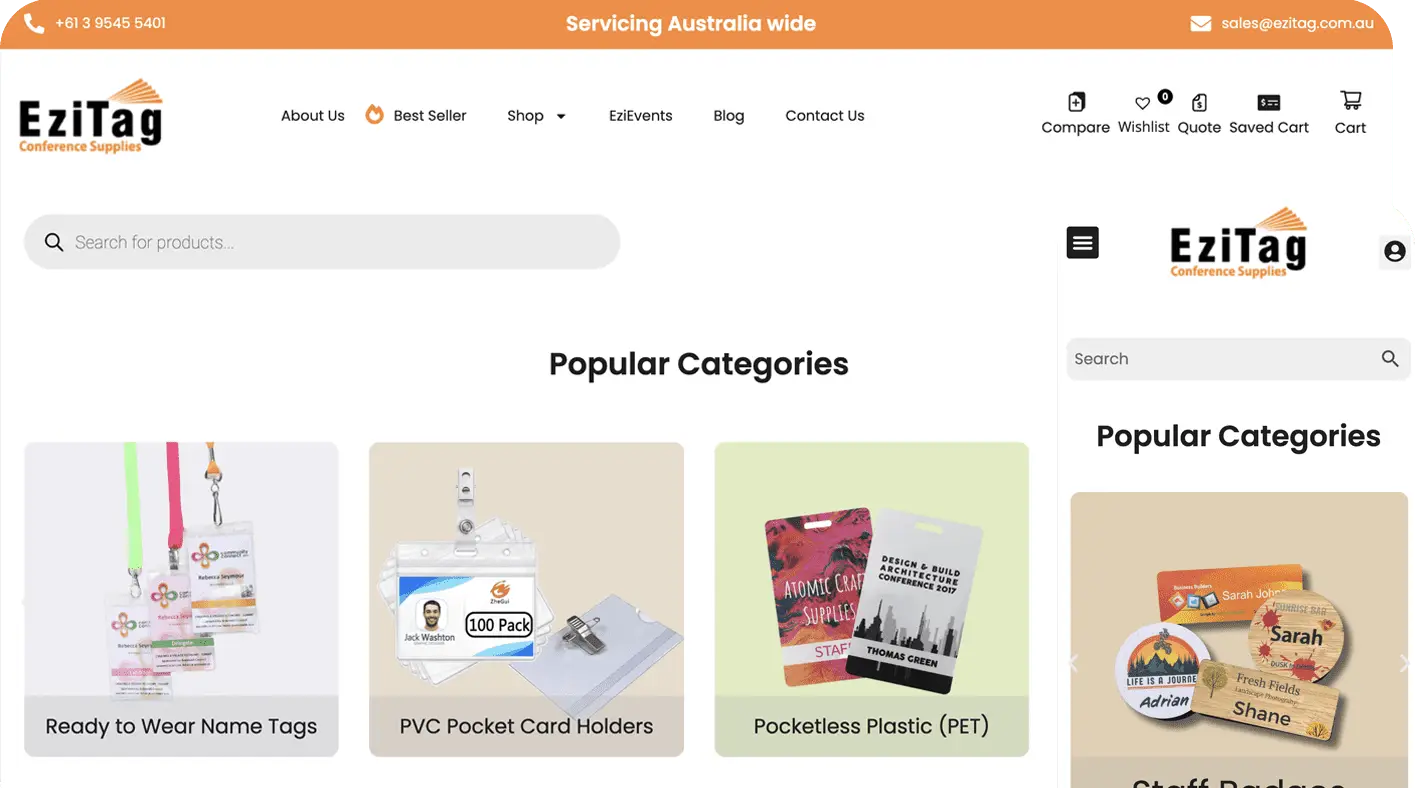Screen dimensions: 1415x788
Task: Click the sales@ezitag.com.au email link
Action: click(1298, 23)
